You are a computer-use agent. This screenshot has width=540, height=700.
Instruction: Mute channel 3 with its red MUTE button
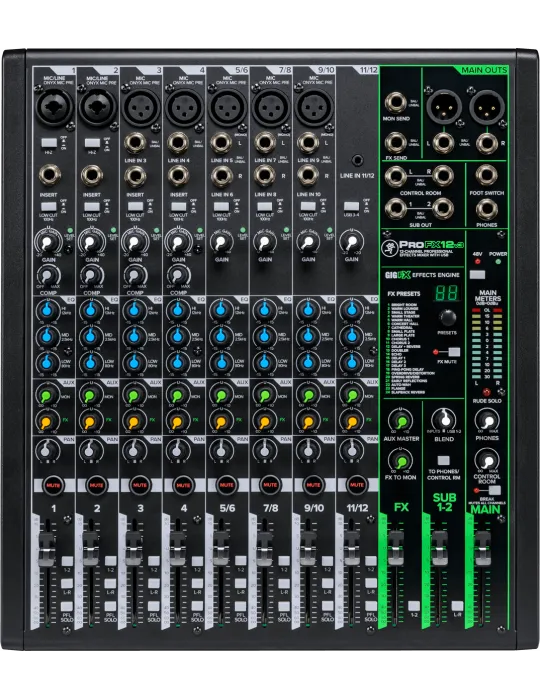click(140, 485)
